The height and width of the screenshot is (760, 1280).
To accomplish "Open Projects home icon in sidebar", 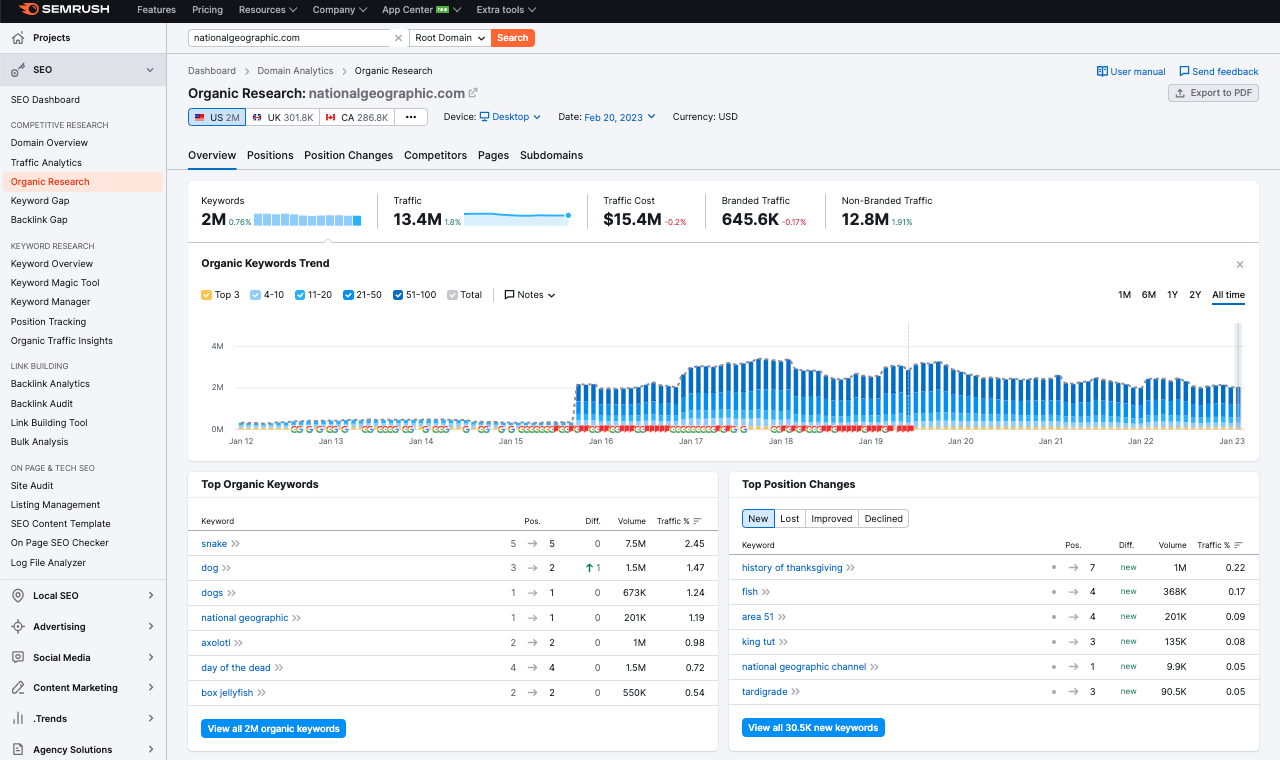I will point(18,38).
